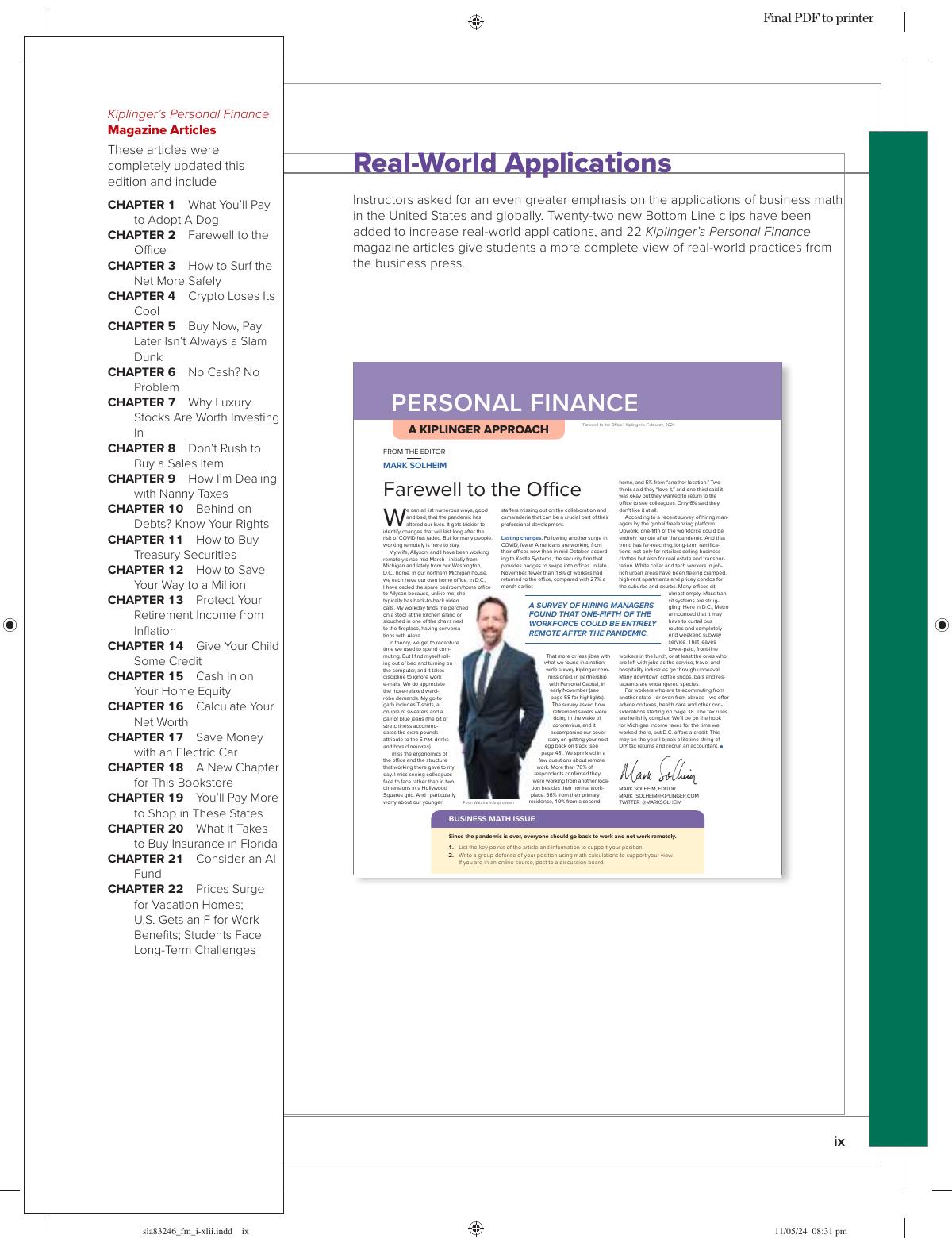The height and width of the screenshot is (1250, 952).
Task: Select 'CHAPTER 15 Cash In on' entry
Action: tap(181, 683)
